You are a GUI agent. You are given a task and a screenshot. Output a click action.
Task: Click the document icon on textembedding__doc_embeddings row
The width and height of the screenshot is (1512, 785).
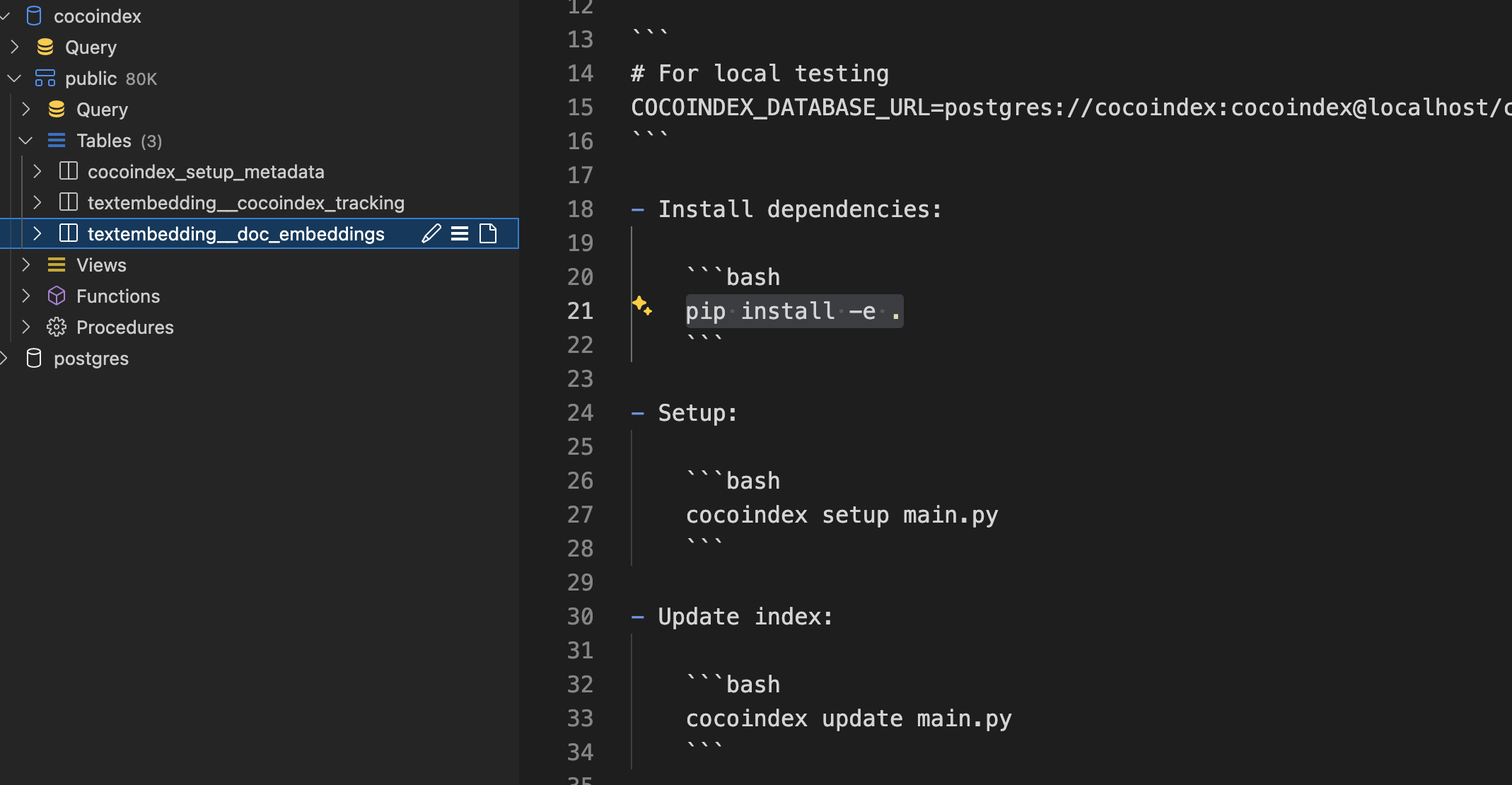[x=488, y=233]
